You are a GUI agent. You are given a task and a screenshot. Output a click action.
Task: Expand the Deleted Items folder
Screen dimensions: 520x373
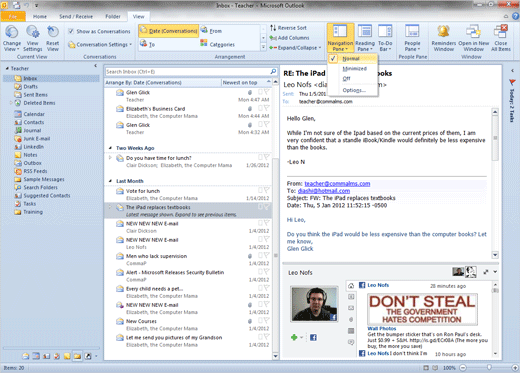click(x=11, y=103)
